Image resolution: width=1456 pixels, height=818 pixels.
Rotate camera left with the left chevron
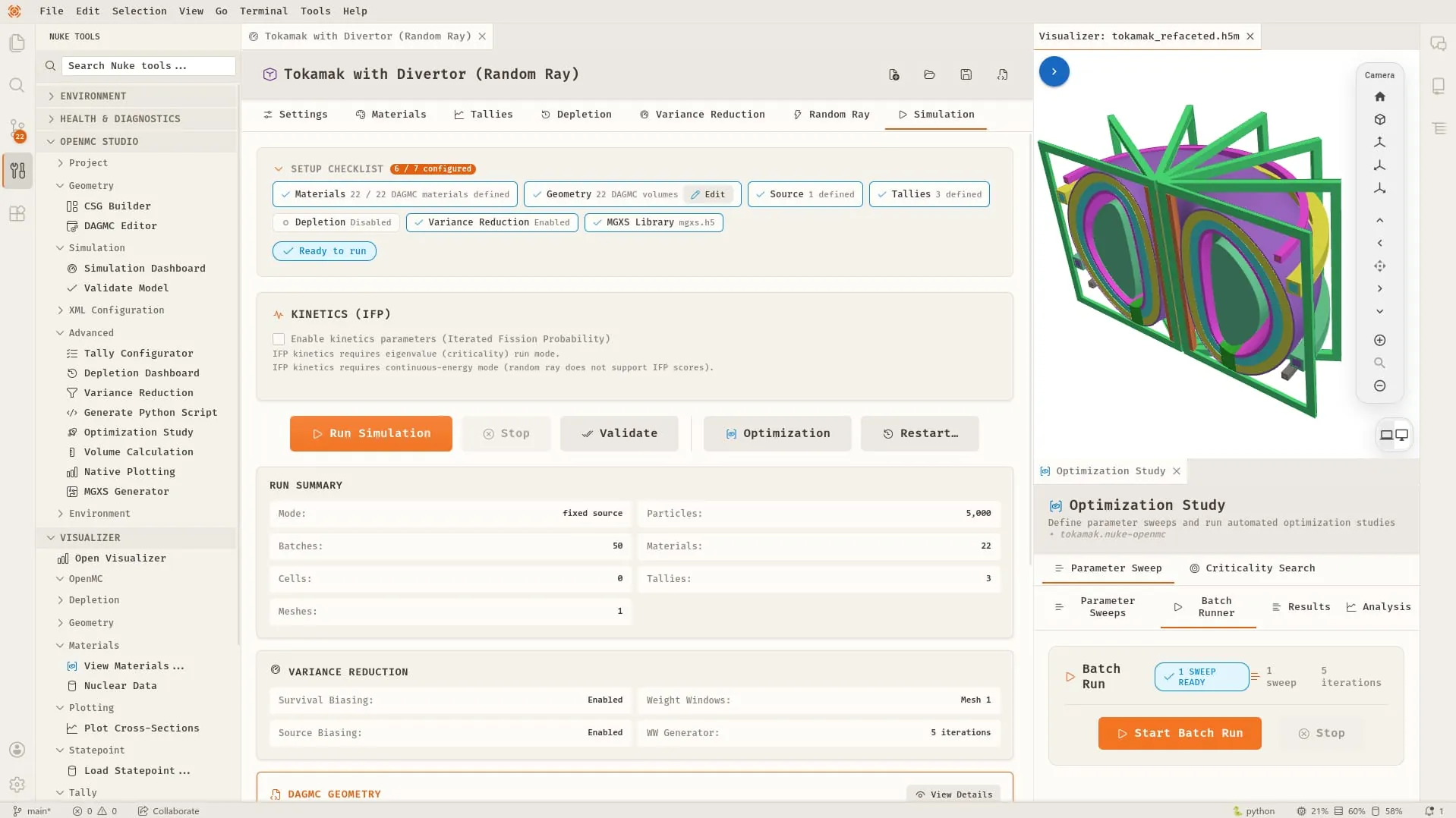tap(1379, 243)
